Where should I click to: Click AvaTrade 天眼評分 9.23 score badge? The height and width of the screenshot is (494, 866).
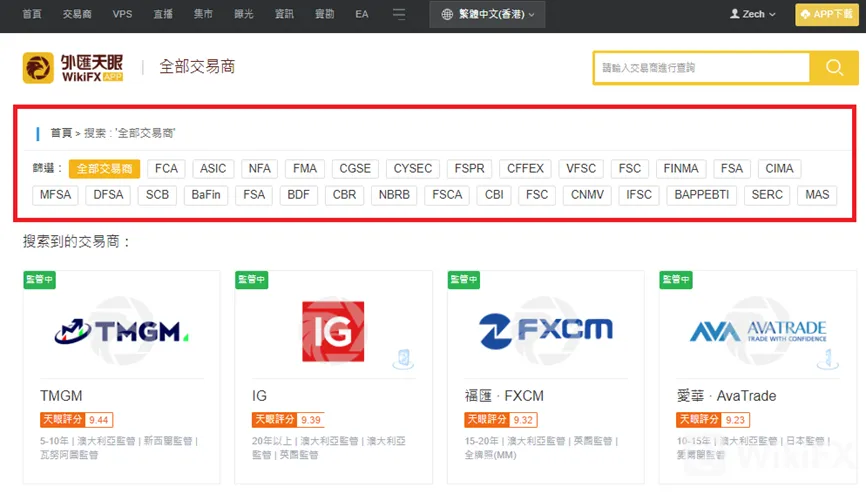pos(713,420)
